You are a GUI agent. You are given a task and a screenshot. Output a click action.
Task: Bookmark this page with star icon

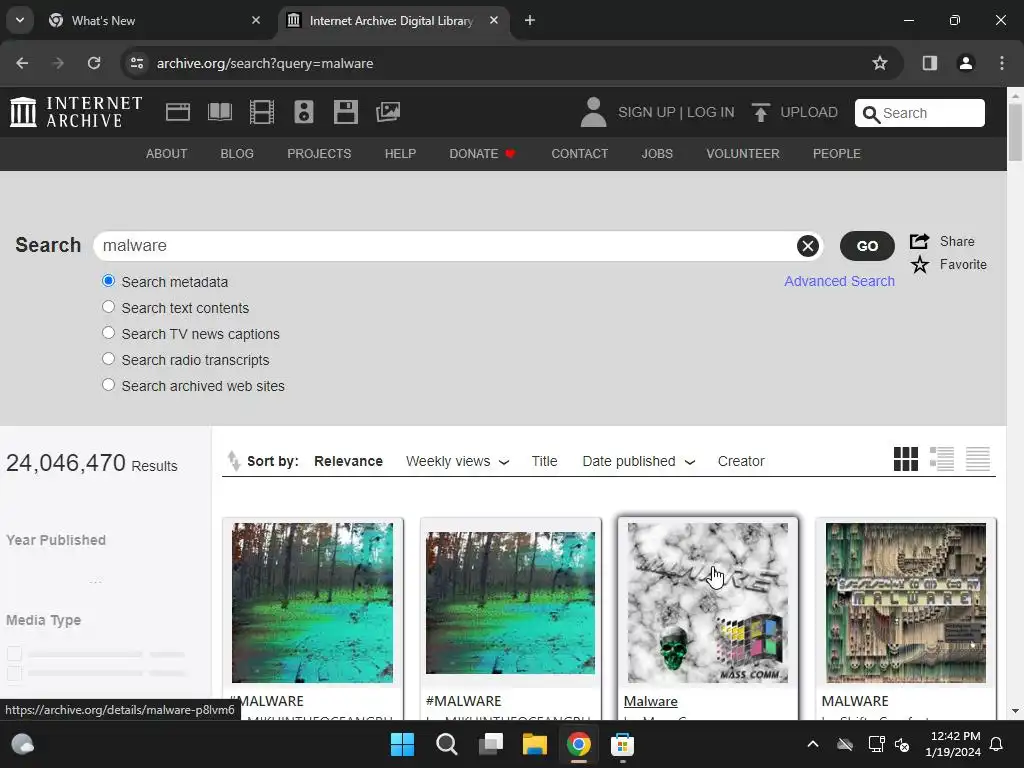[880, 63]
